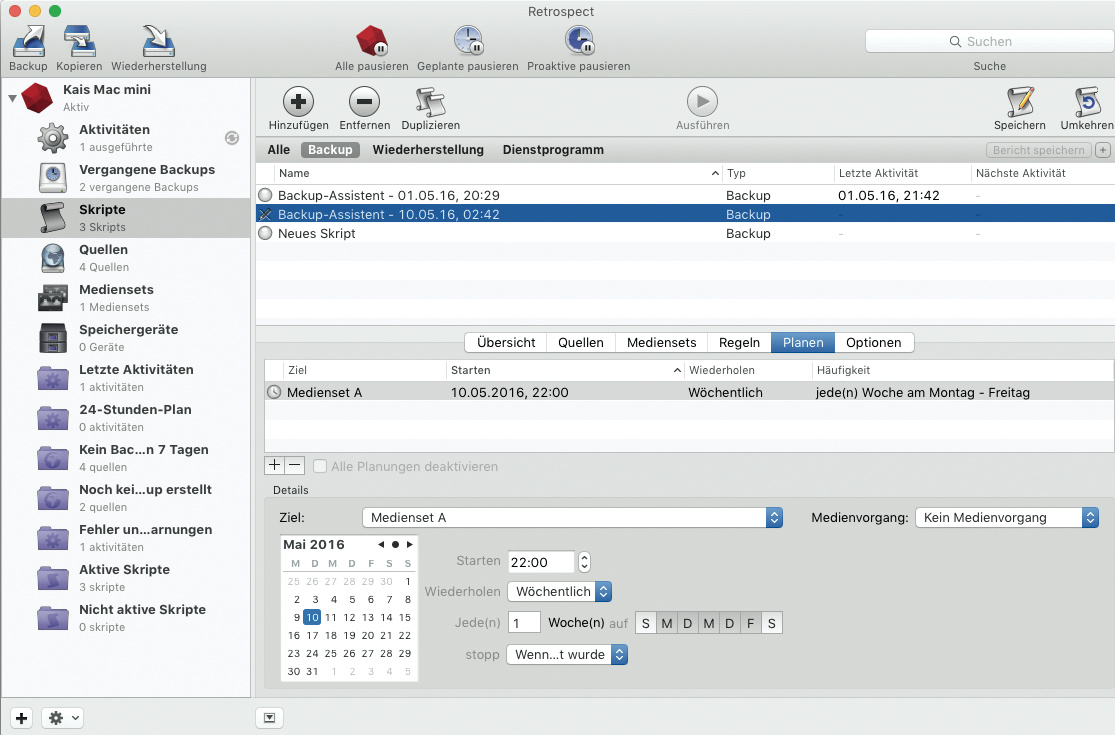
Task: Click the Hinzufügen plus icon
Action: tap(298, 102)
